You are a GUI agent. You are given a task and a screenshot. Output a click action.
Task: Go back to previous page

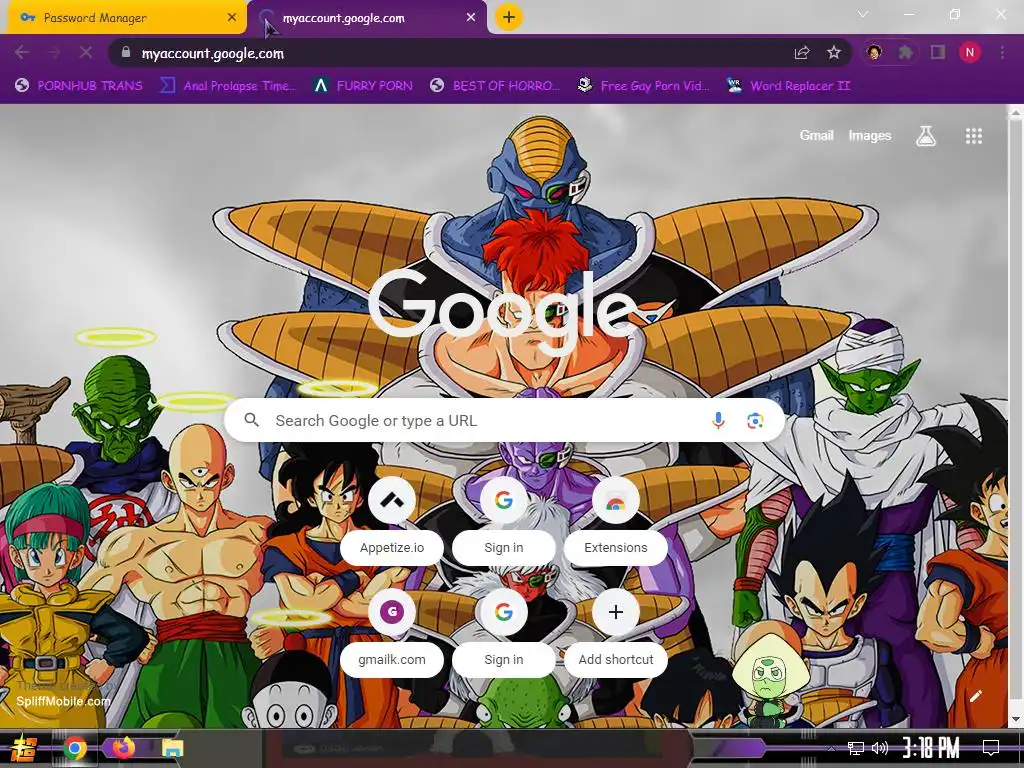pyautogui.click(x=22, y=52)
